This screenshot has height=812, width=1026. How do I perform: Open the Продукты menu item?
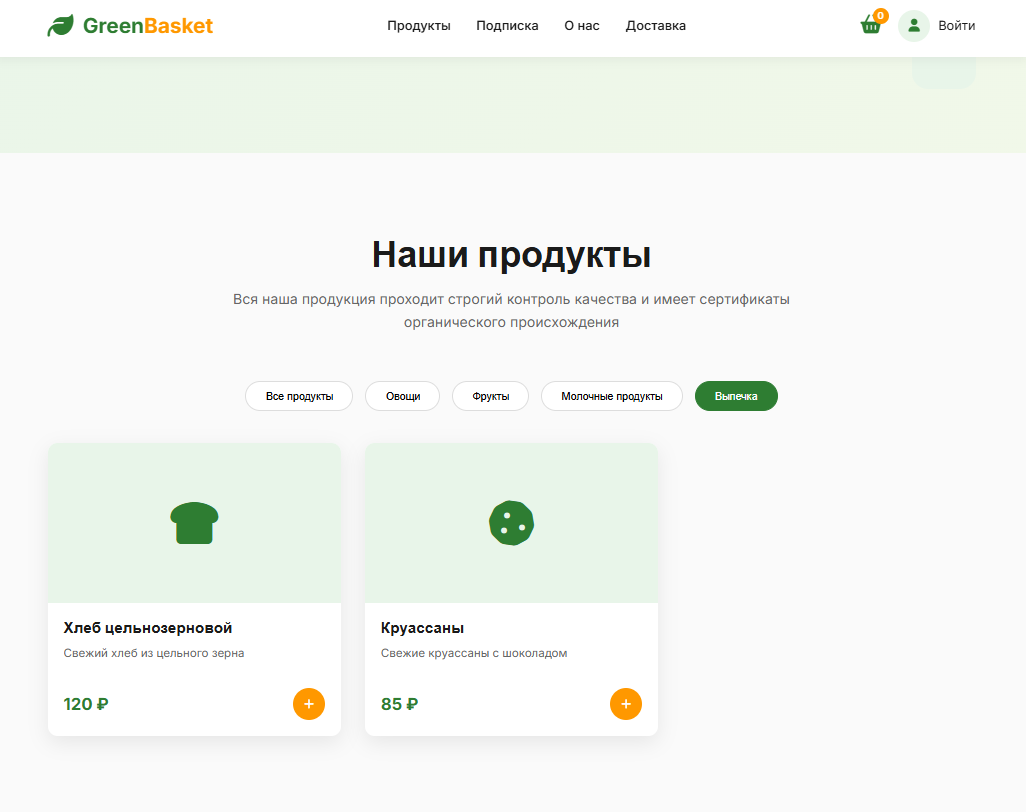point(419,26)
